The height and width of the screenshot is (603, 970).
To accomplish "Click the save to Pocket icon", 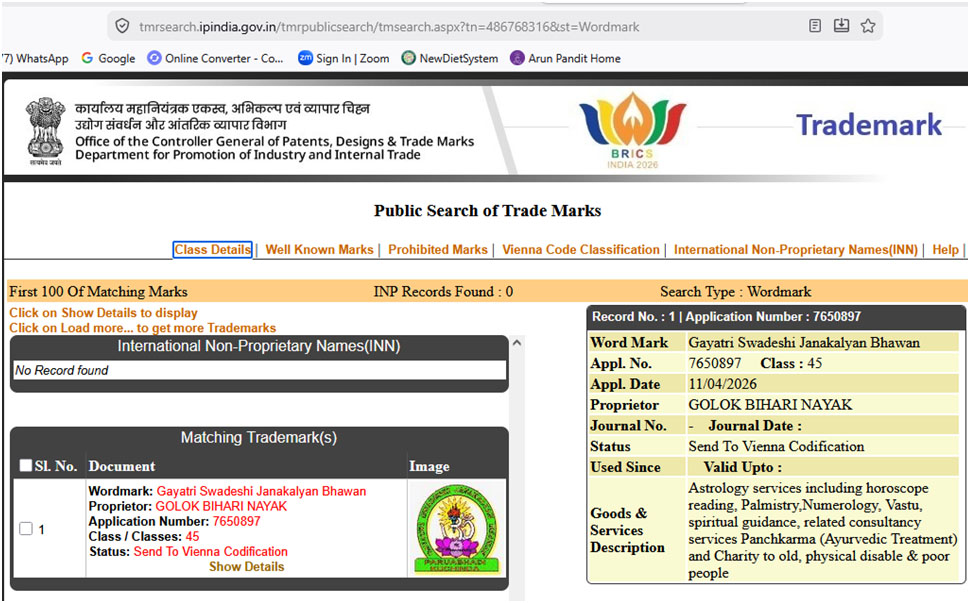I will click(842, 26).
